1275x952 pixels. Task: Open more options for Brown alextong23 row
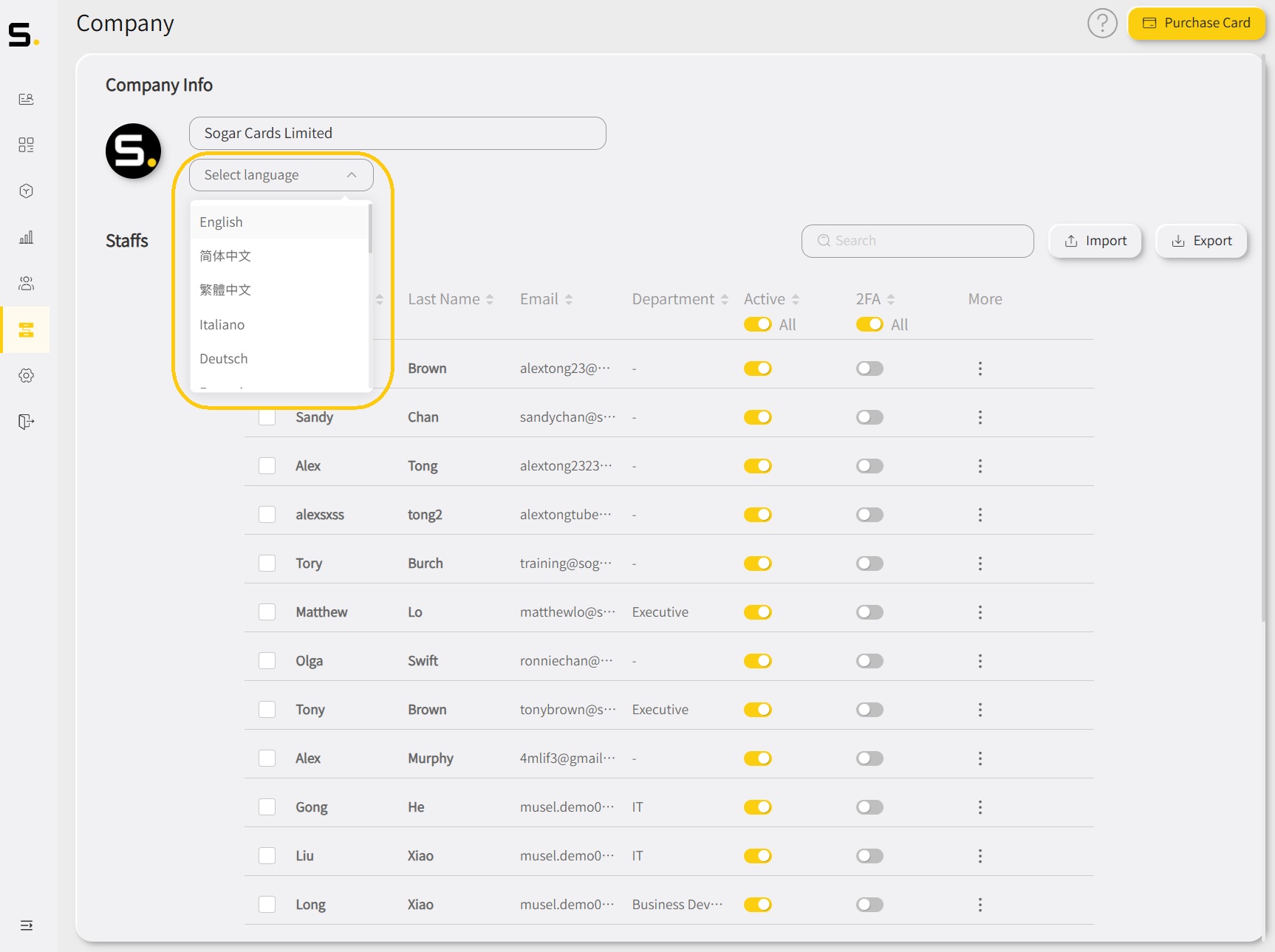point(980,369)
